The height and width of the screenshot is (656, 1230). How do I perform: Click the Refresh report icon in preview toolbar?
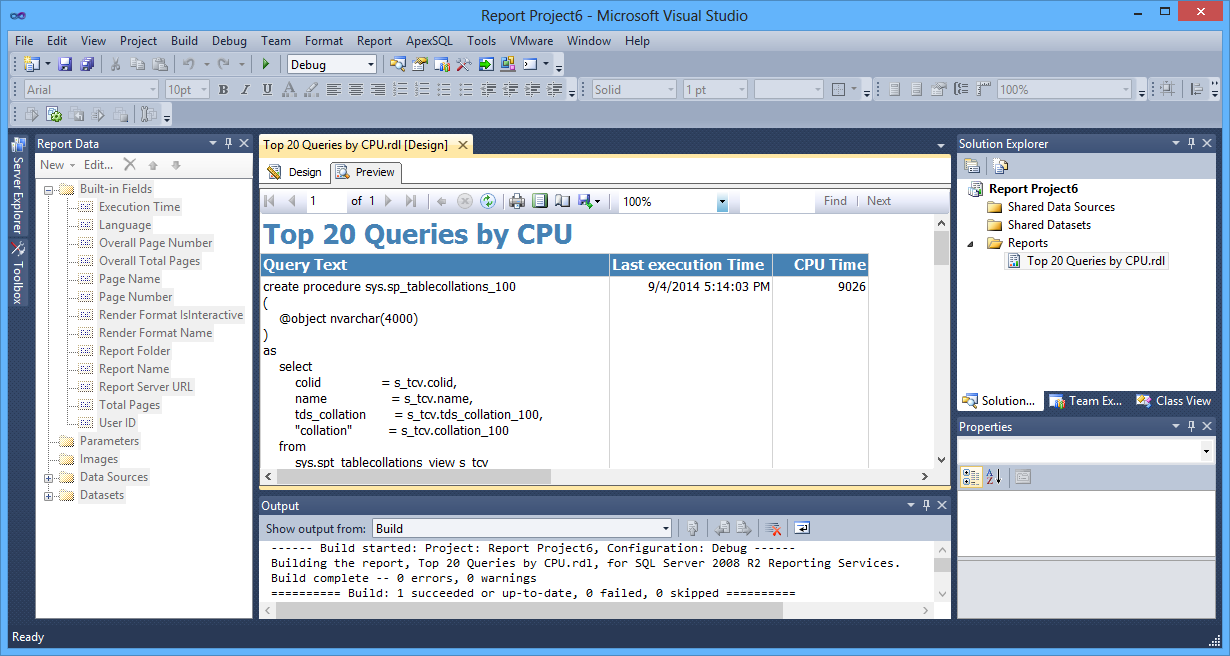[x=487, y=201]
